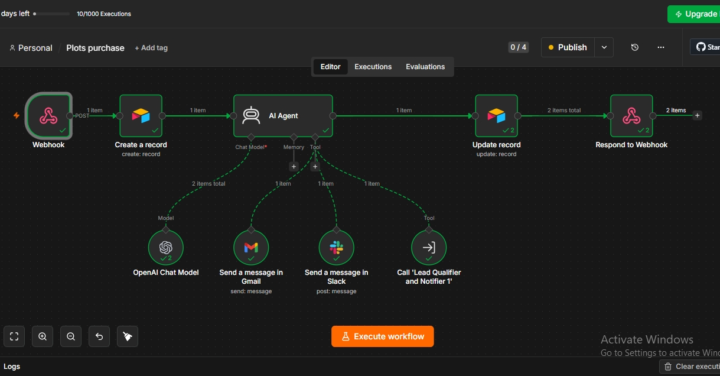Expand the Publish dropdown arrow
The width and height of the screenshot is (720, 376).
[x=604, y=47]
